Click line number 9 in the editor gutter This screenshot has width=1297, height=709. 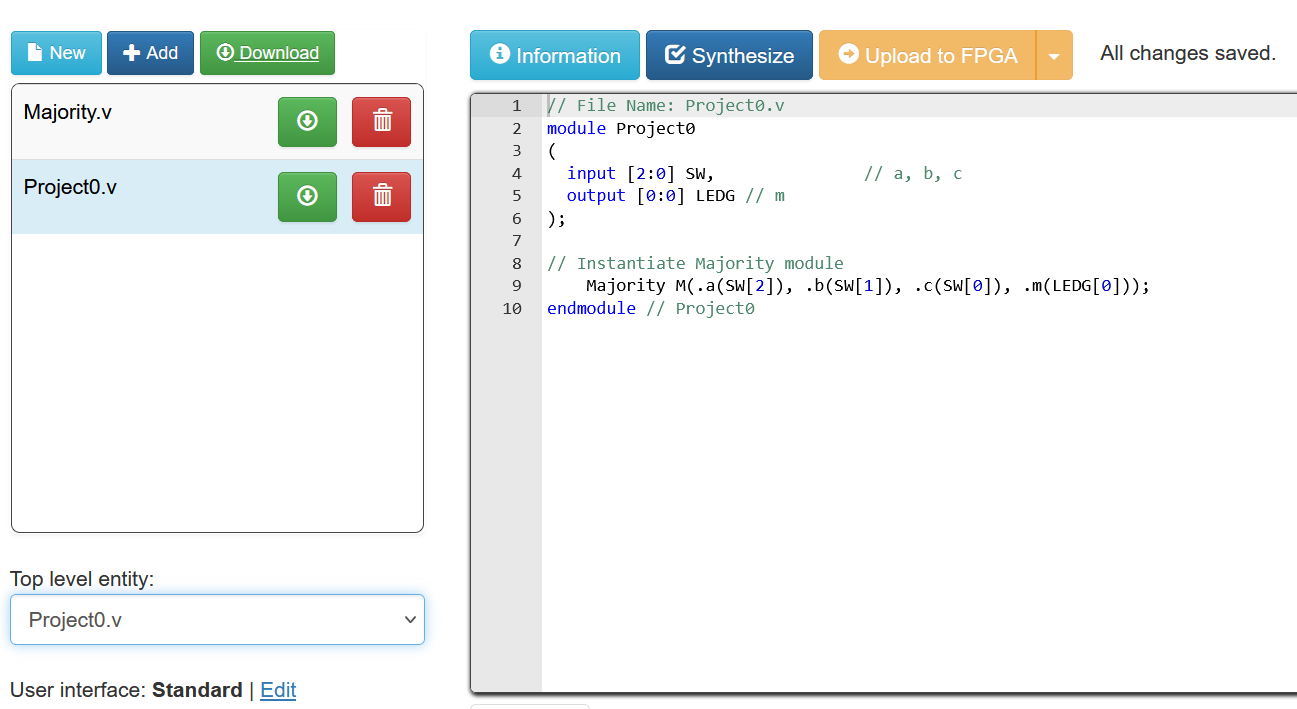516,286
